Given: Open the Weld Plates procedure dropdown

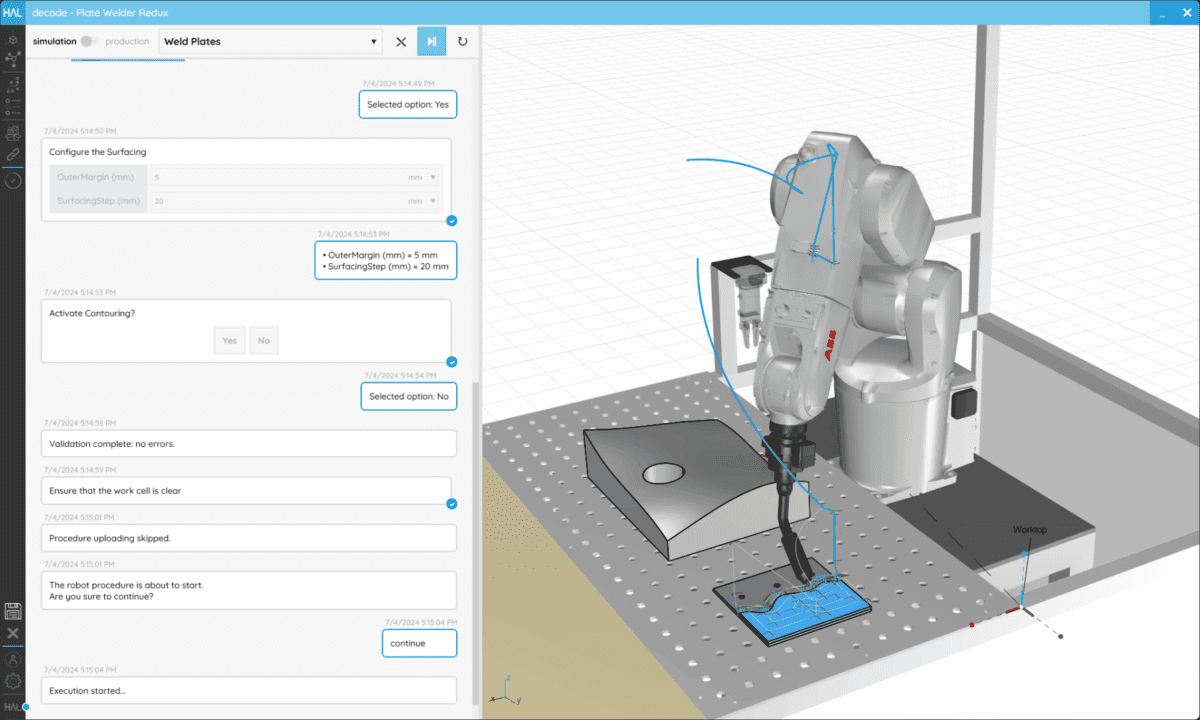Looking at the screenshot, I should [372, 41].
